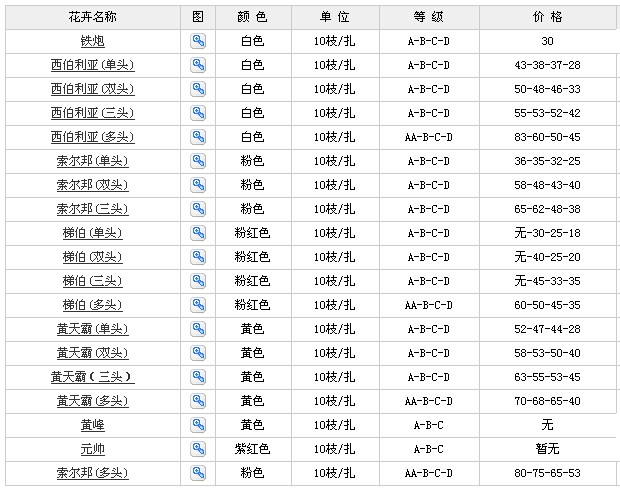Image resolution: width=620 pixels, height=493 pixels.
Task: Open the 黄天霸(多头) link
Action: point(93,401)
